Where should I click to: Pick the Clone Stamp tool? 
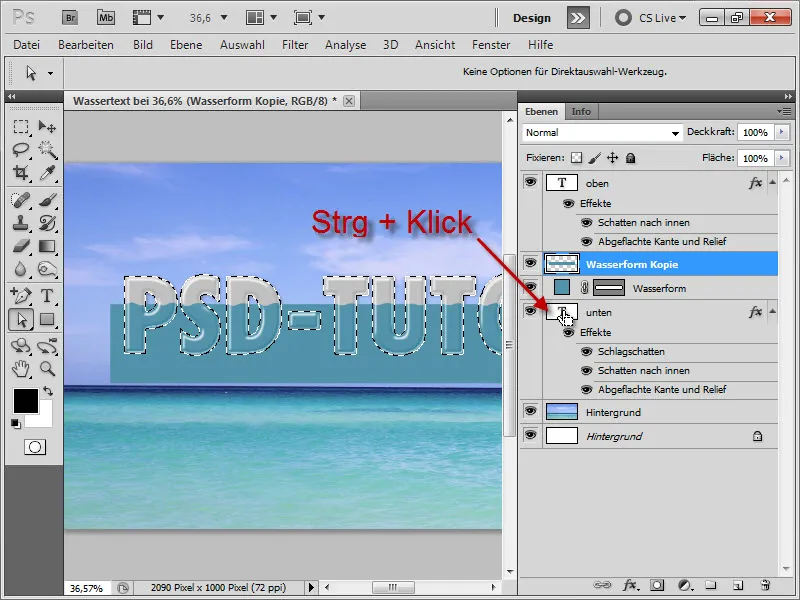21,223
